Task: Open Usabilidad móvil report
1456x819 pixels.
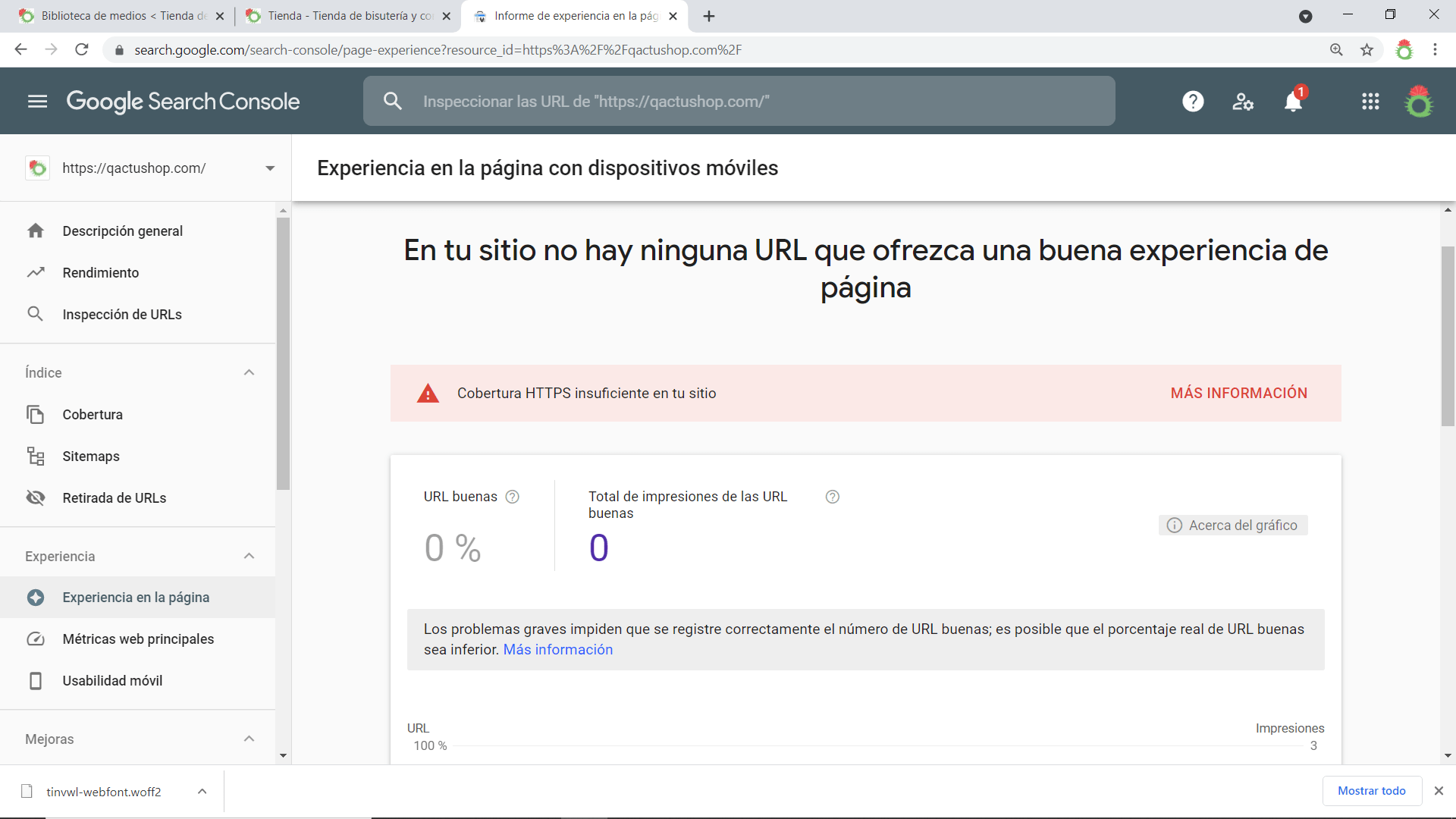Action: tap(137, 680)
